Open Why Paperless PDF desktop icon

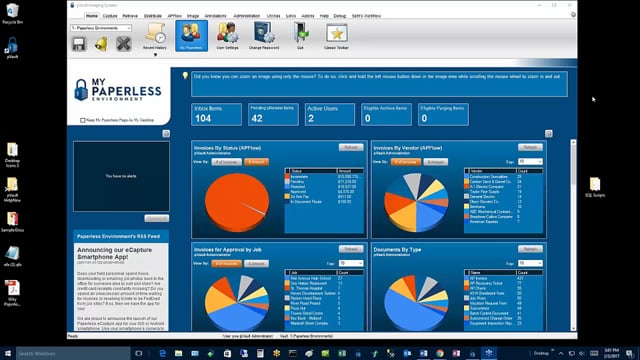coord(12,293)
